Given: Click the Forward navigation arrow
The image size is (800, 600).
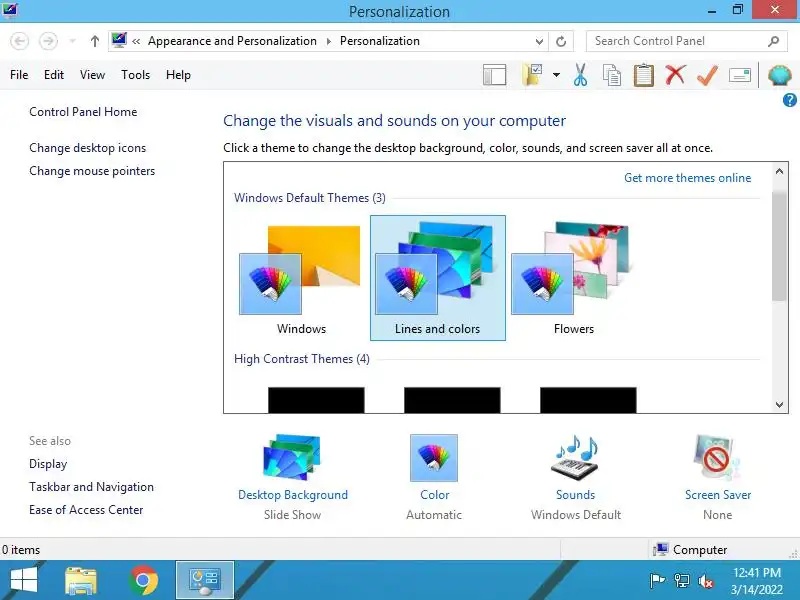Looking at the screenshot, I should (x=48, y=41).
